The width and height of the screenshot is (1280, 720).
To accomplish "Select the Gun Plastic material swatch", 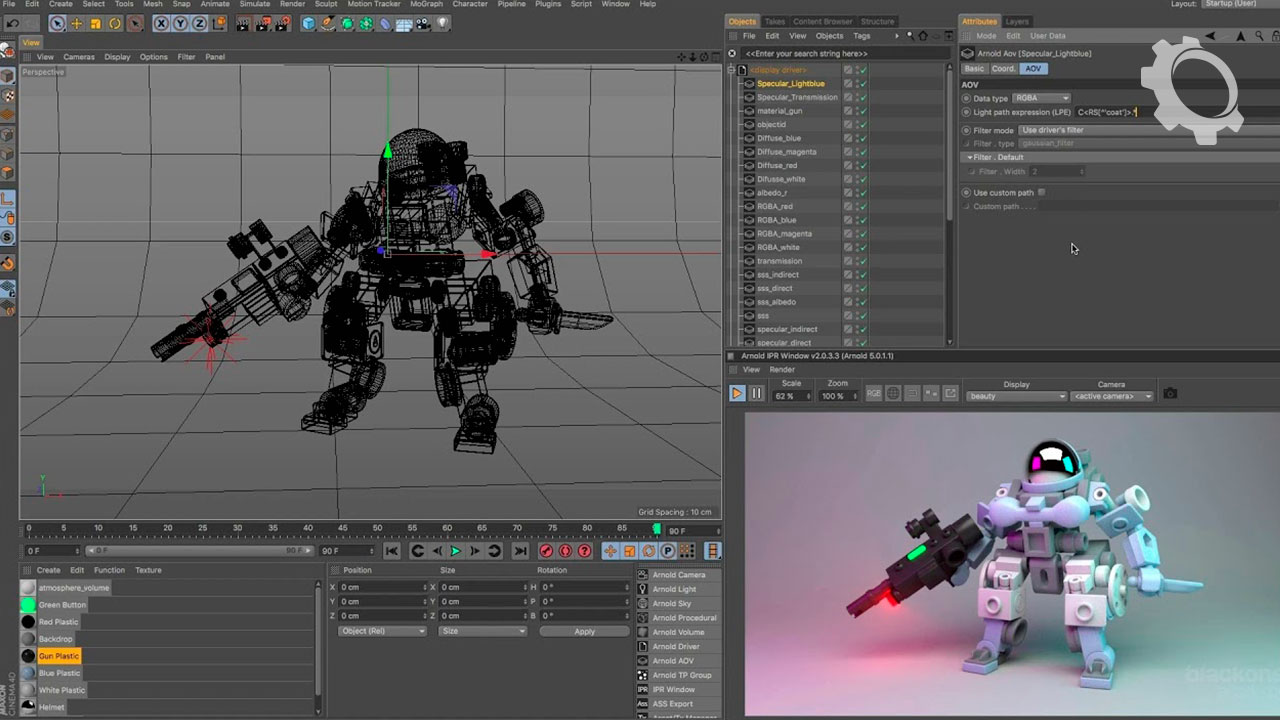I will click(x=28, y=656).
